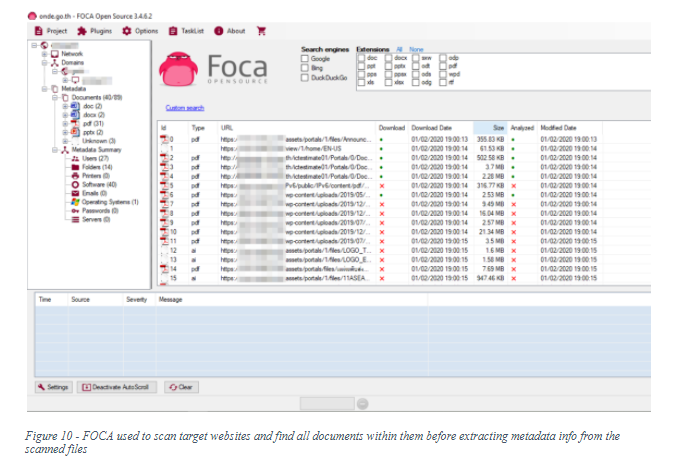
Task: Click the green analyzed dot in row 0
Action: pyautogui.click(x=513, y=140)
